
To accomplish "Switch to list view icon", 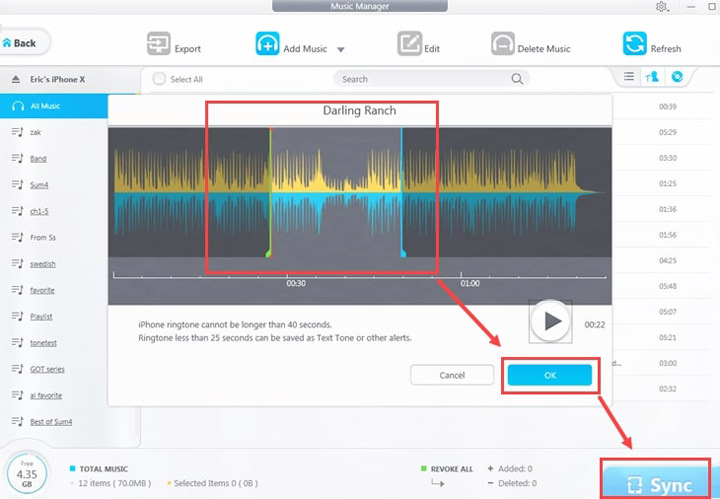I will pyautogui.click(x=629, y=77).
